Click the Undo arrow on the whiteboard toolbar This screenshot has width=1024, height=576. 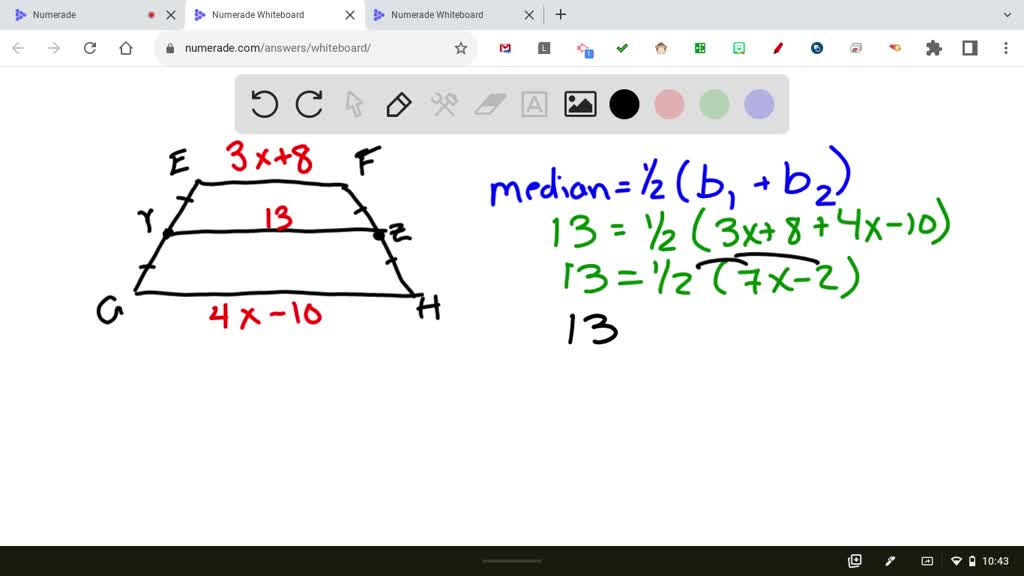[264, 104]
